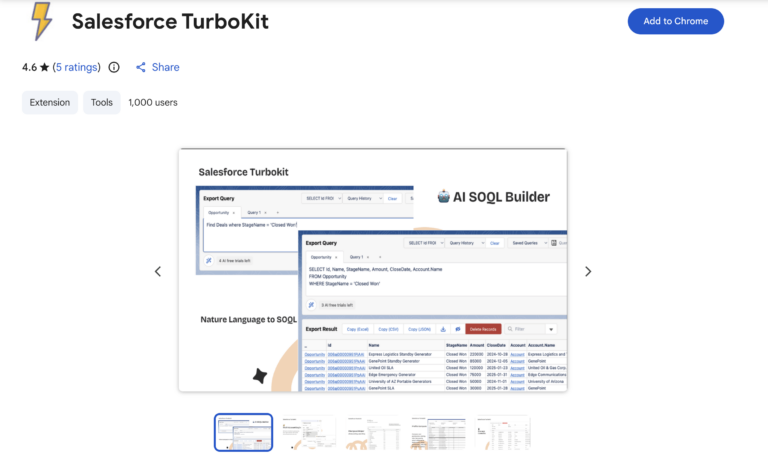Select the fifth screenshot thumbnail
This screenshot has width=768, height=456.
point(503,432)
